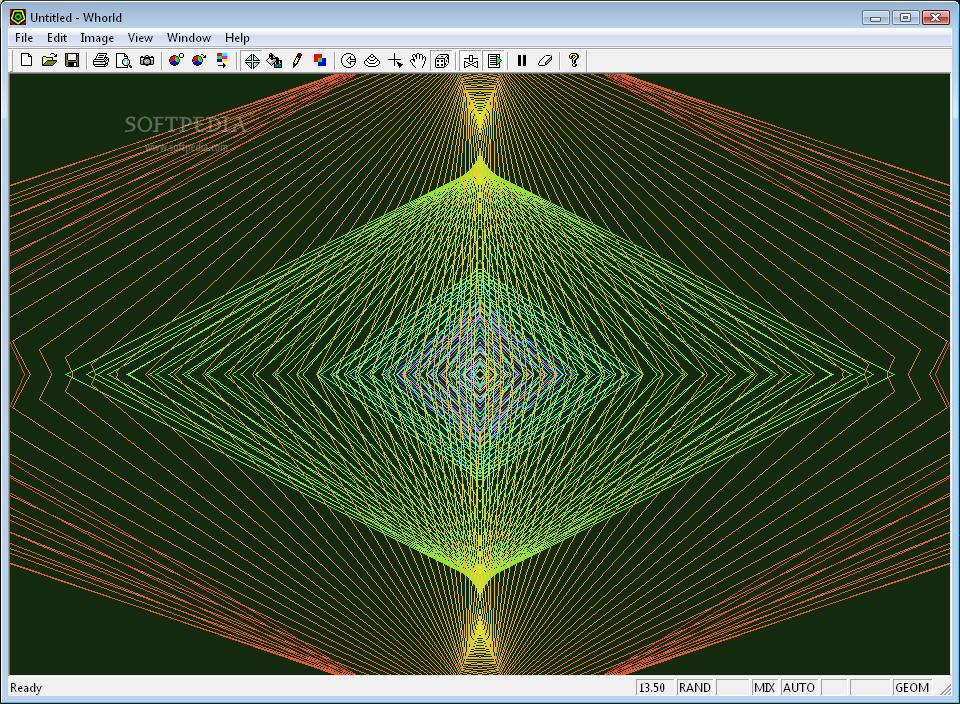Click the red-blue overlapping squares icon
The height and width of the screenshot is (704, 960).
point(320,60)
